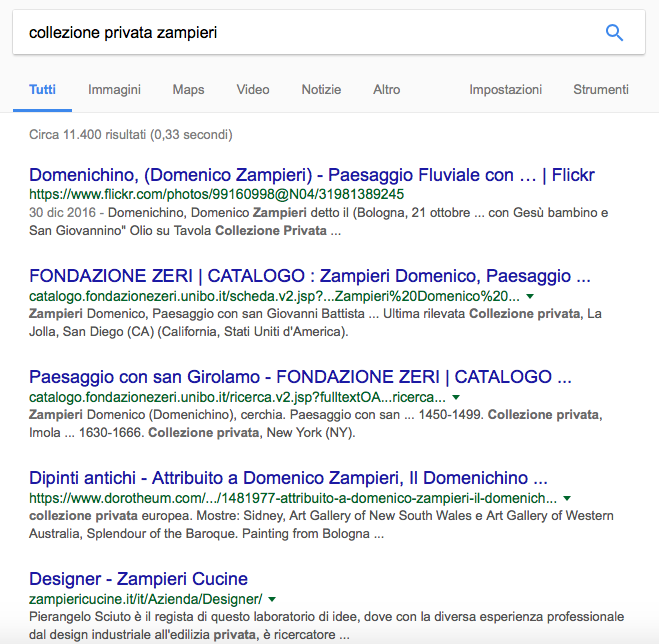Open 'Dipinti antichi - Attribuito a Domenico Zampieri' result
Image resolution: width=659 pixels, height=644 pixels.
click(x=288, y=478)
